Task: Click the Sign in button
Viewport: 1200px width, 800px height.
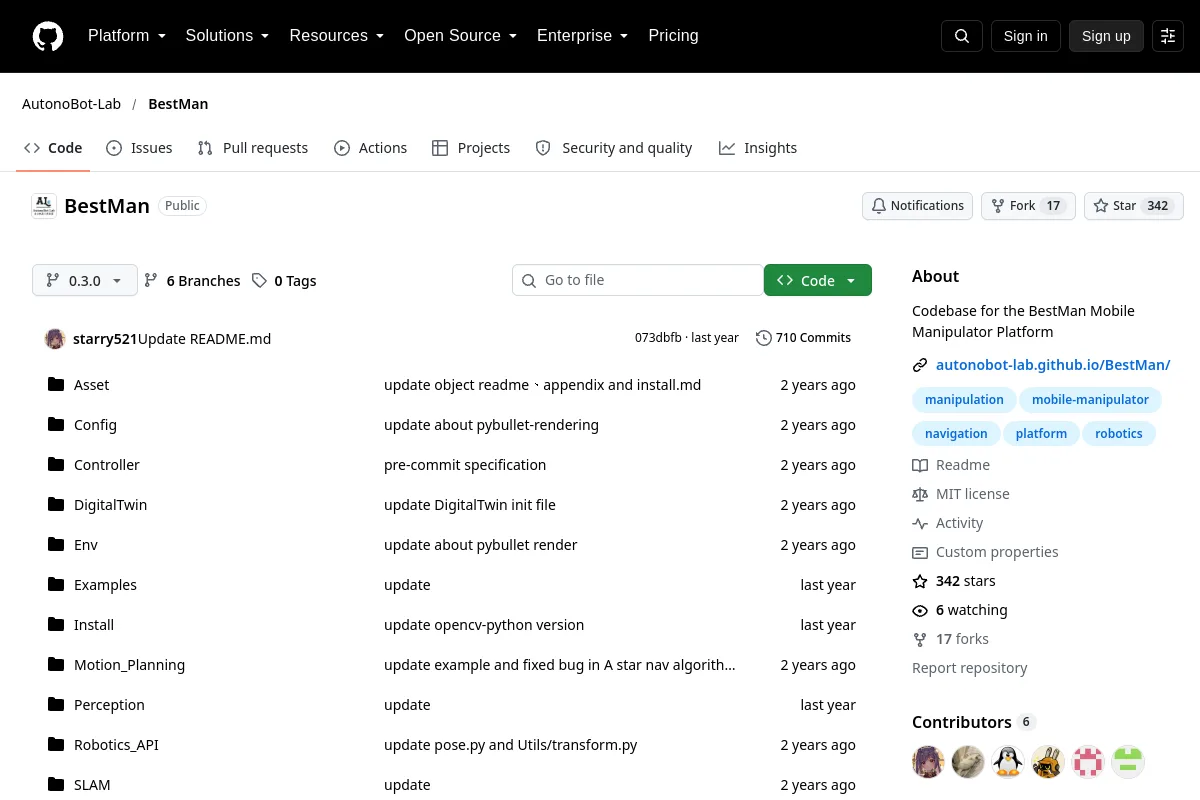Action: pos(1025,36)
